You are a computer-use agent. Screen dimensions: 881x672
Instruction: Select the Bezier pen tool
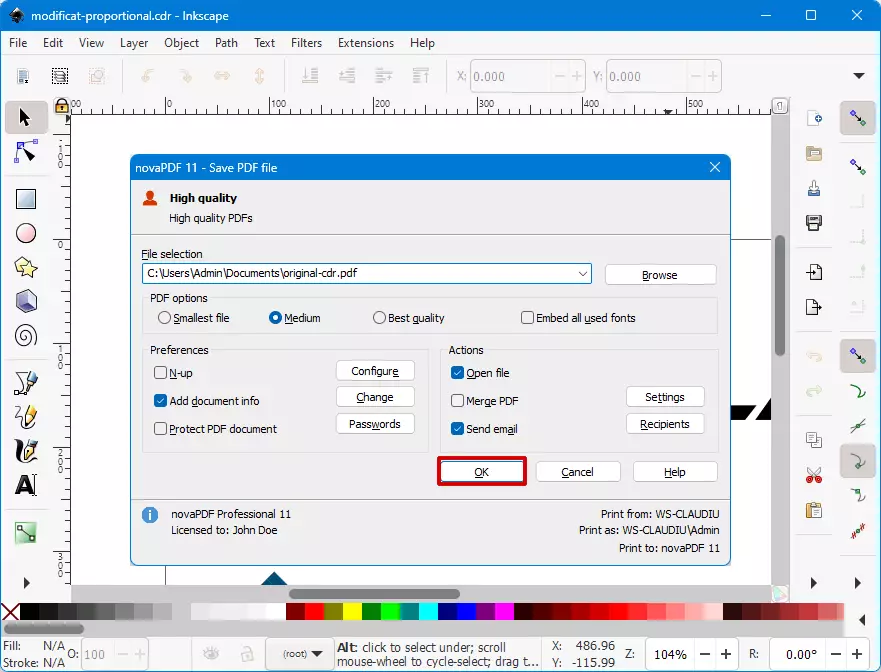[x=26, y=383]
